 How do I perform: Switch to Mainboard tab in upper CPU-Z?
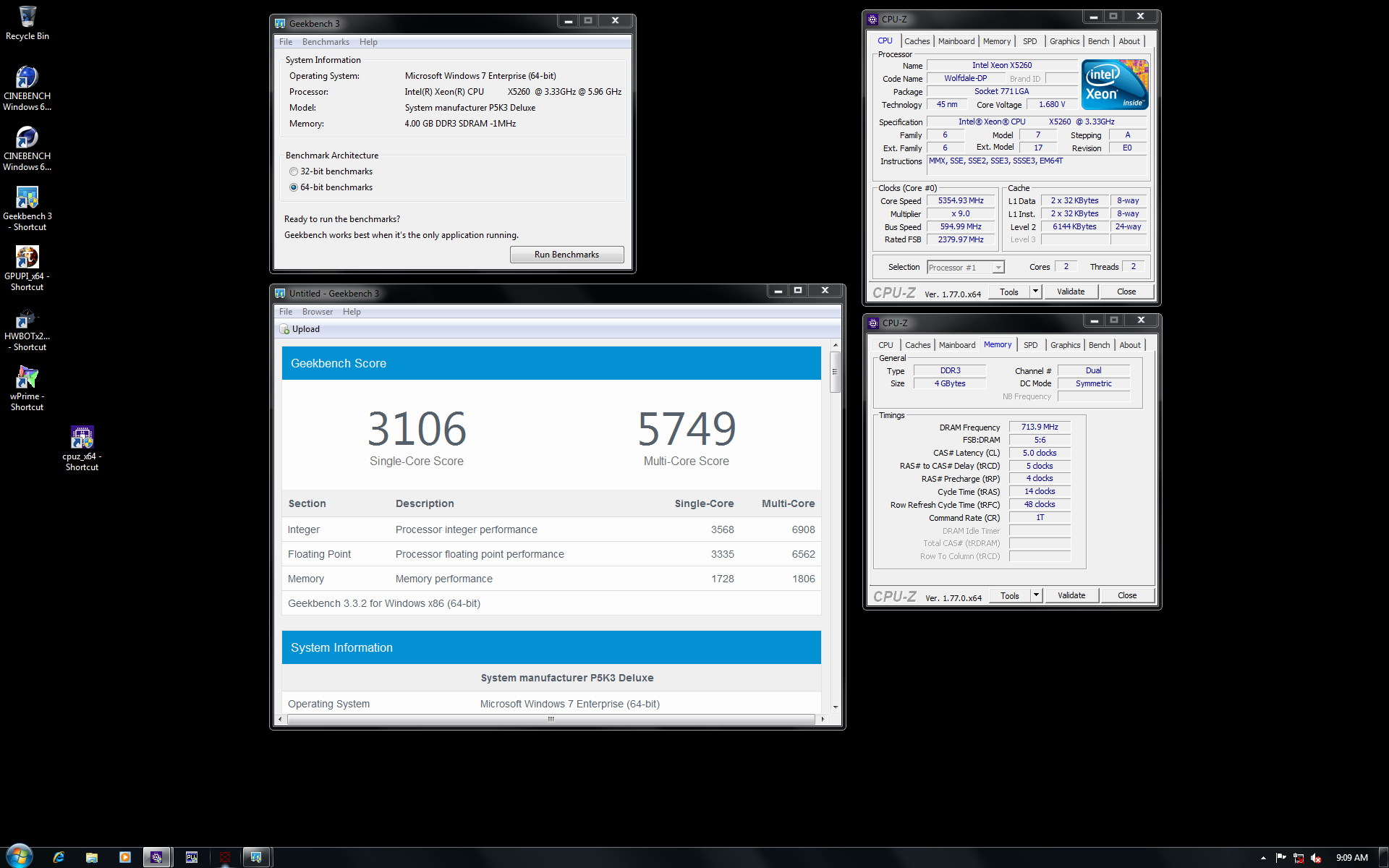pos(956,41)
